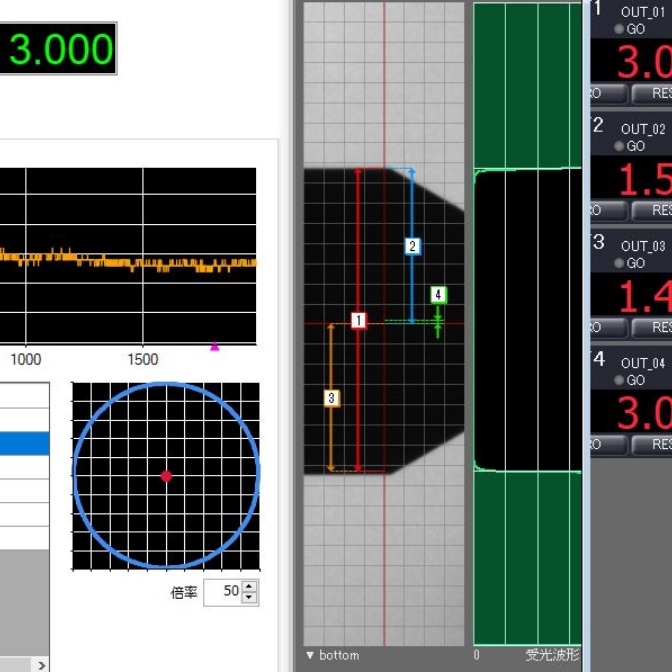Select the highlighted blue row in the list
Viewport: 672px width, 672px height.
pos(24,443)
